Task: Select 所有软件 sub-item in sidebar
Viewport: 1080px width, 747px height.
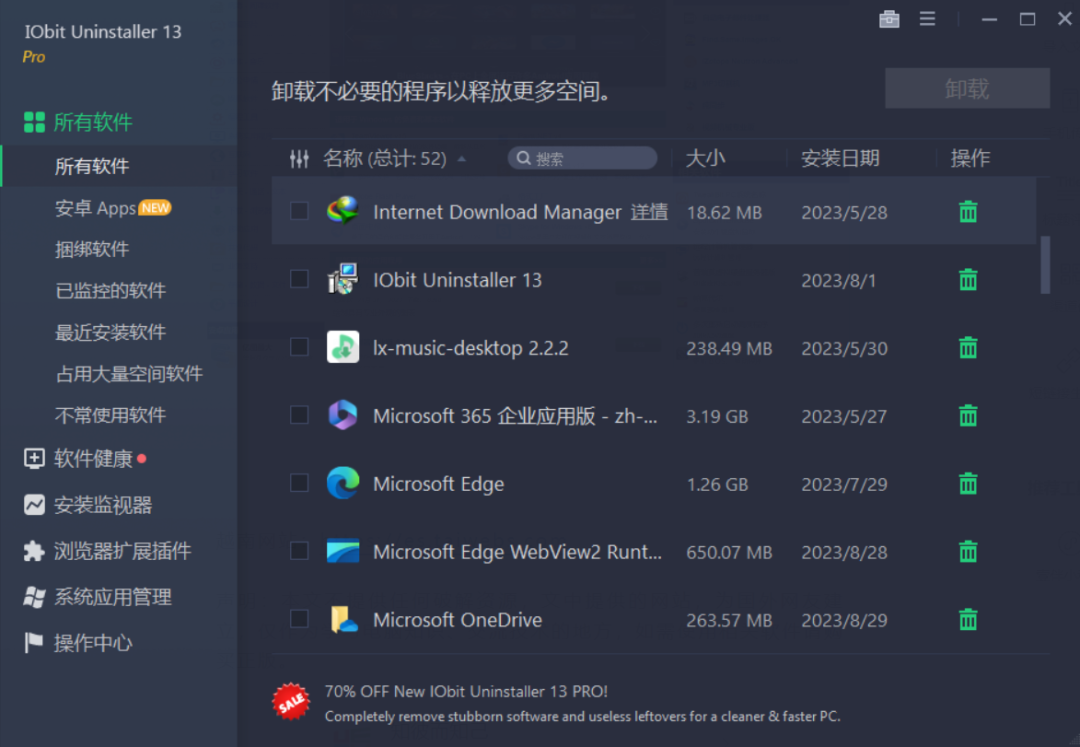Action: point(118,166)
